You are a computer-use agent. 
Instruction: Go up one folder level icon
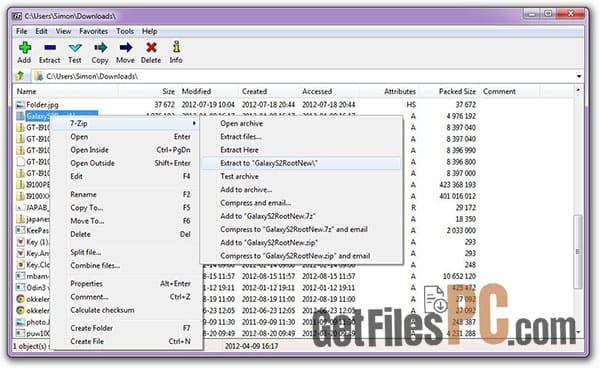click(20, 76)
